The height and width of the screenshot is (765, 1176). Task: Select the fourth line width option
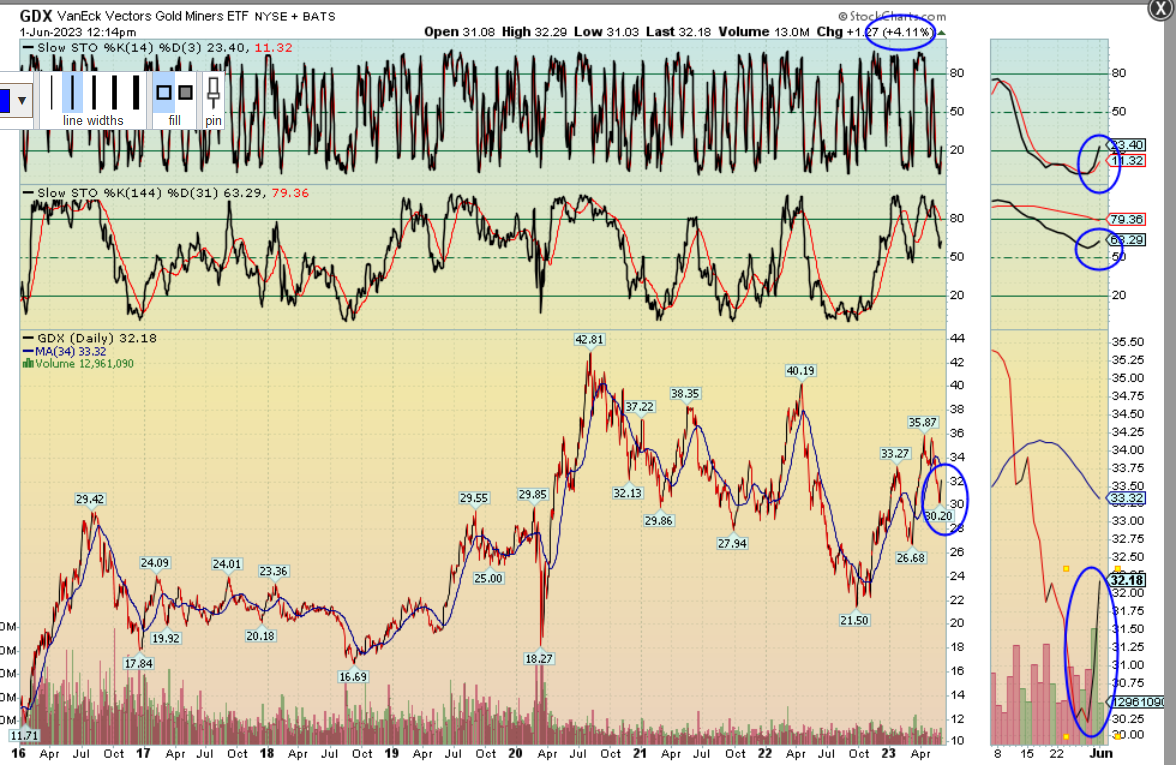pos(113,92)
